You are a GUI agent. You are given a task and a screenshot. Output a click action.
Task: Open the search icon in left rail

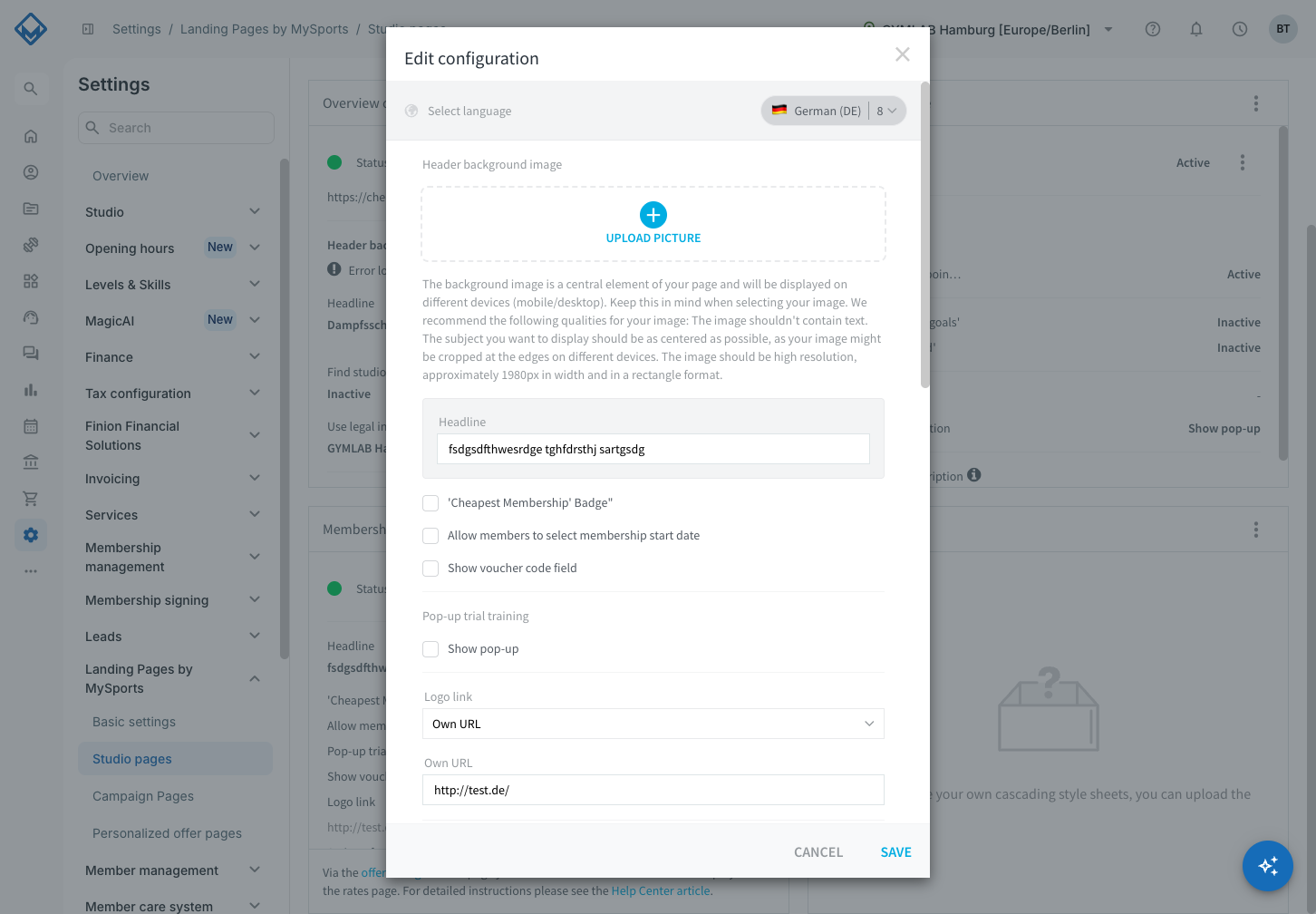pos(31,89)
